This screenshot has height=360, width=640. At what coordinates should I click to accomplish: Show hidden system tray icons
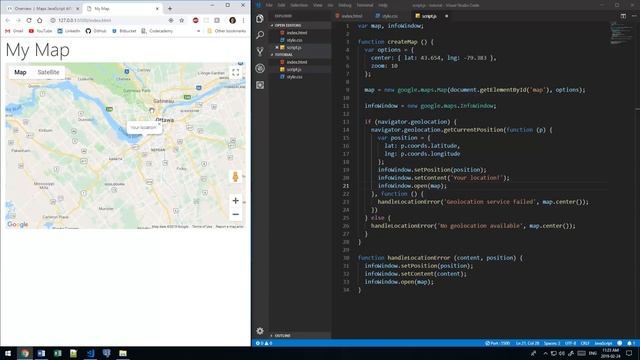click(x=545, y=353)
